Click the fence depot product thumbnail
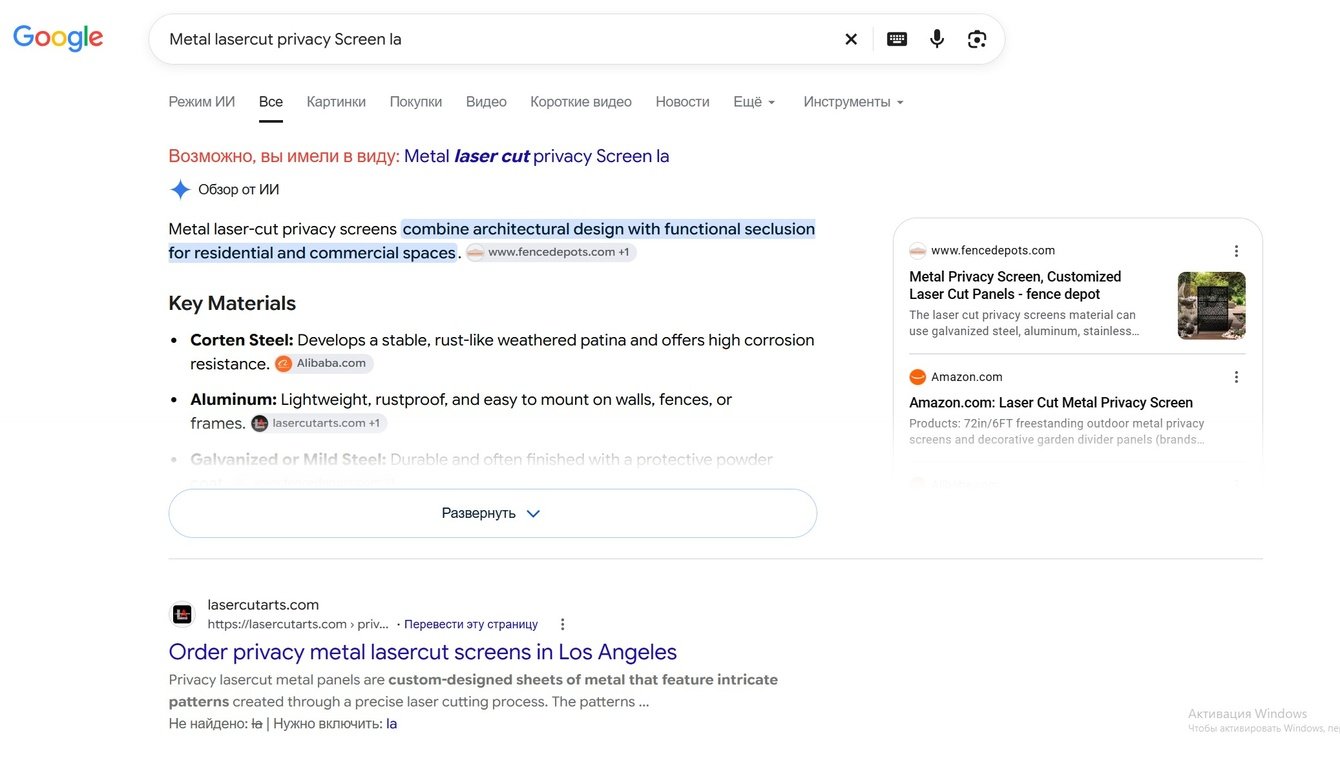Image resolution: width=1340 pixels, height=760 pixels. [x=1212, y=306]
